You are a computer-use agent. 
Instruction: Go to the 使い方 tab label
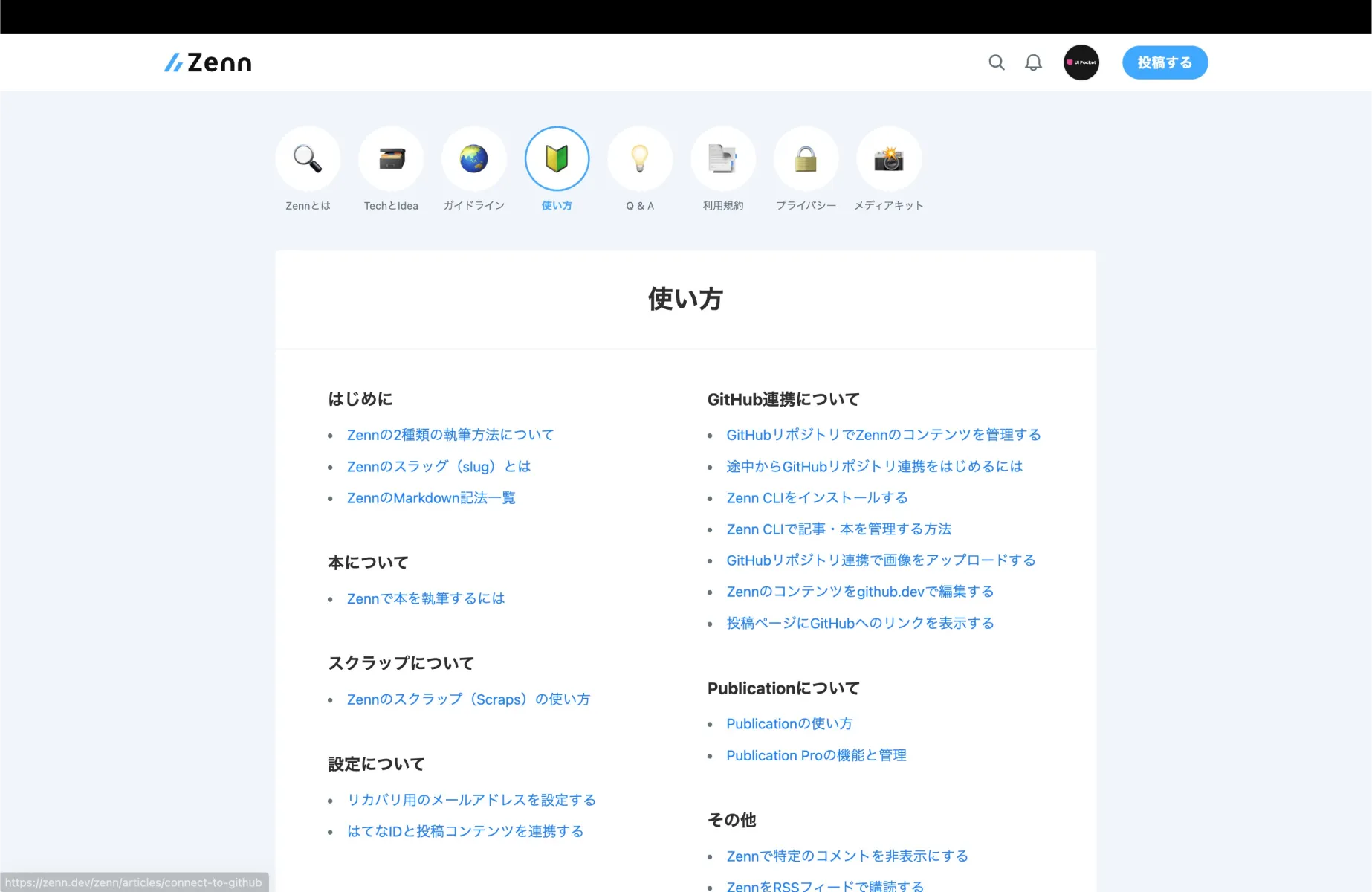point(557,206)
